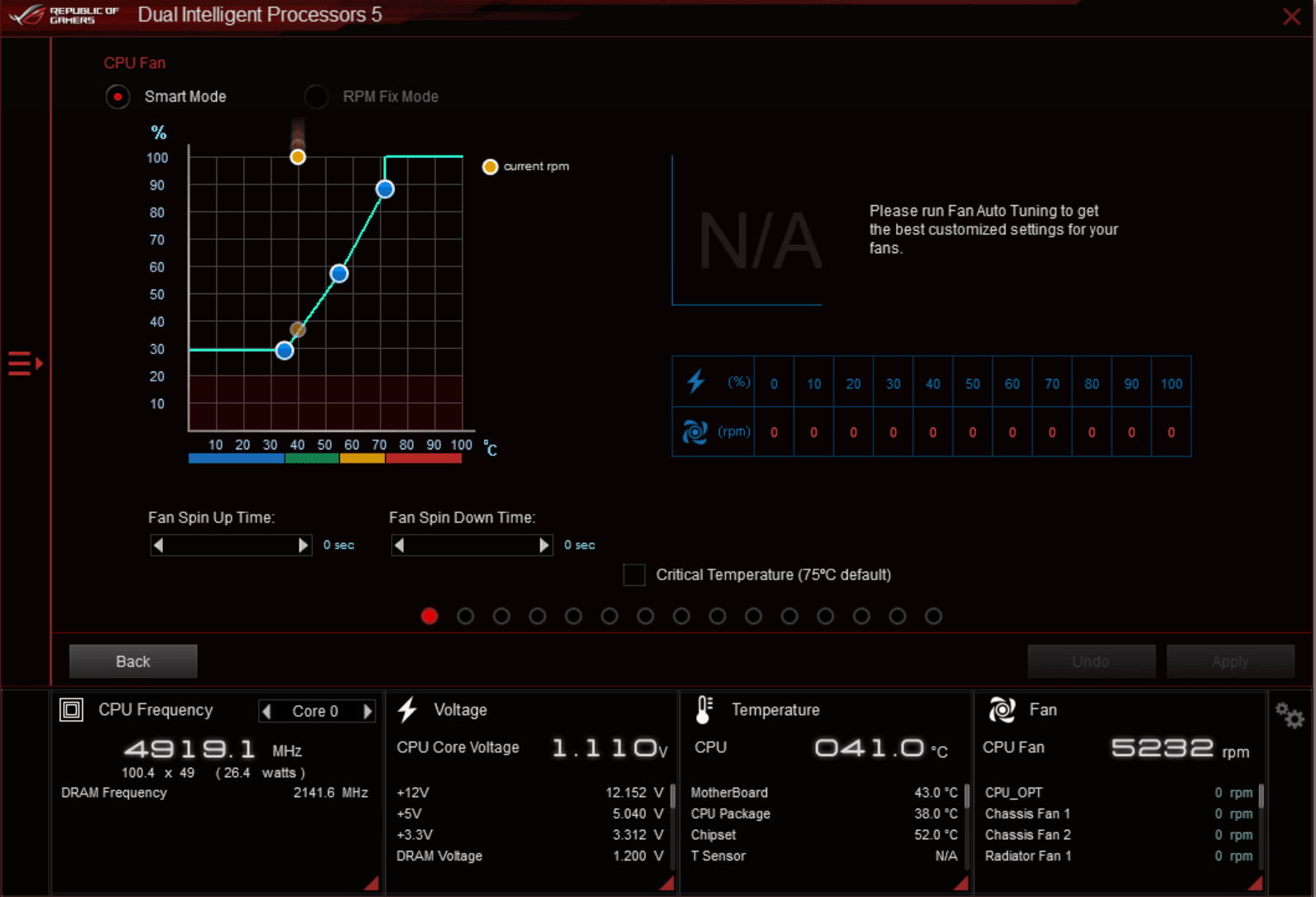Click the CPU_OPT fan row
Viewport: 1316px width, 897px height.
click(1118, 793)
